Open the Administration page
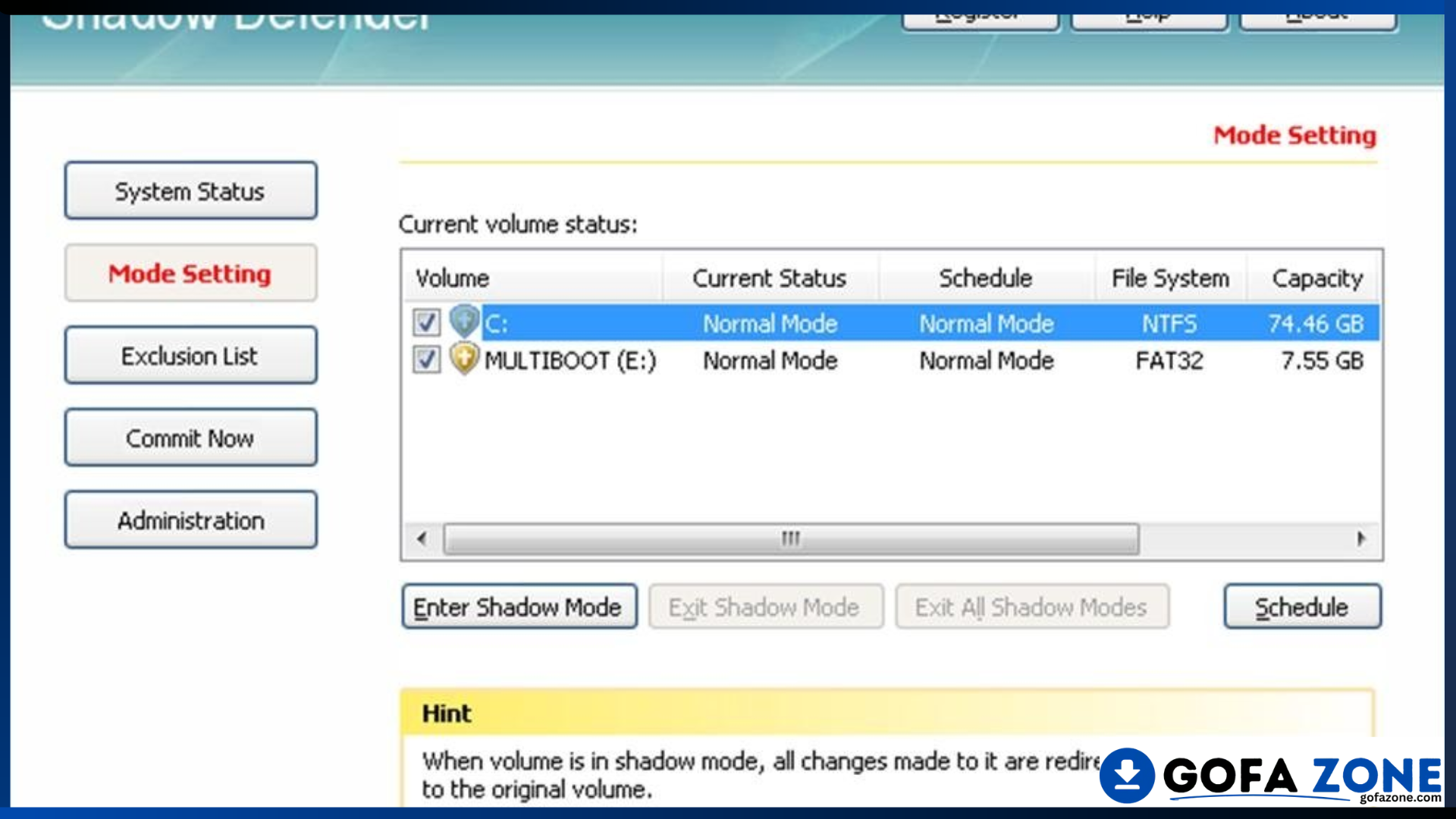 pos(190,521)
